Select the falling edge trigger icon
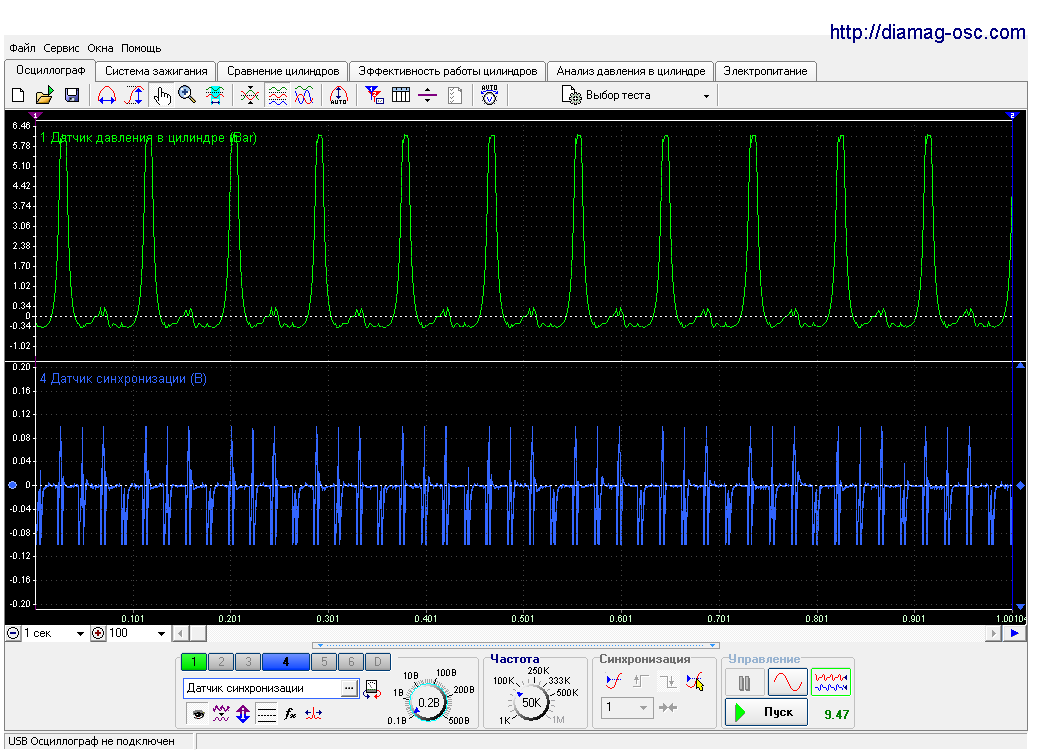 pos(667,680)
